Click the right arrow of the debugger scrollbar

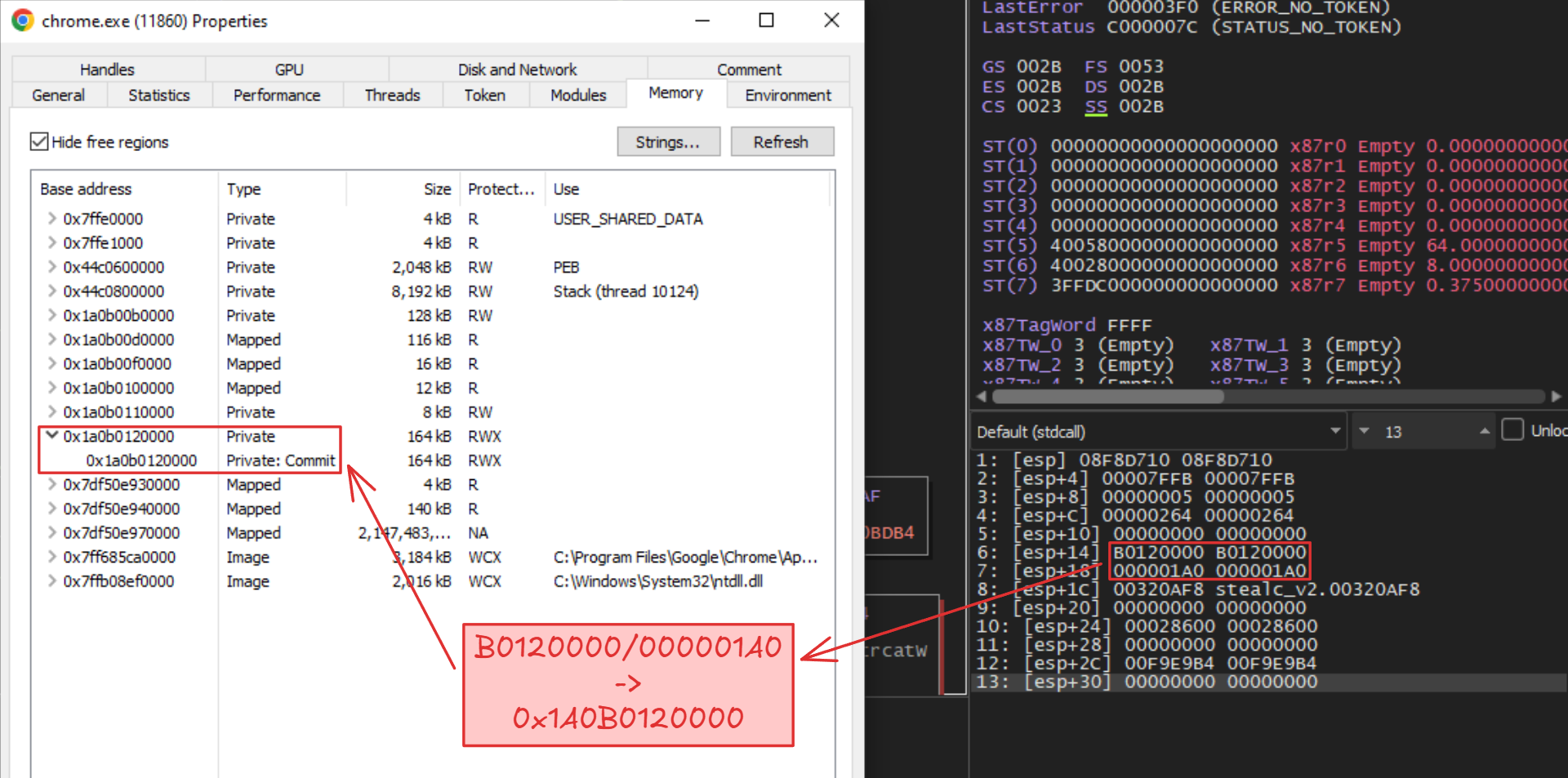pos(1556,396)
